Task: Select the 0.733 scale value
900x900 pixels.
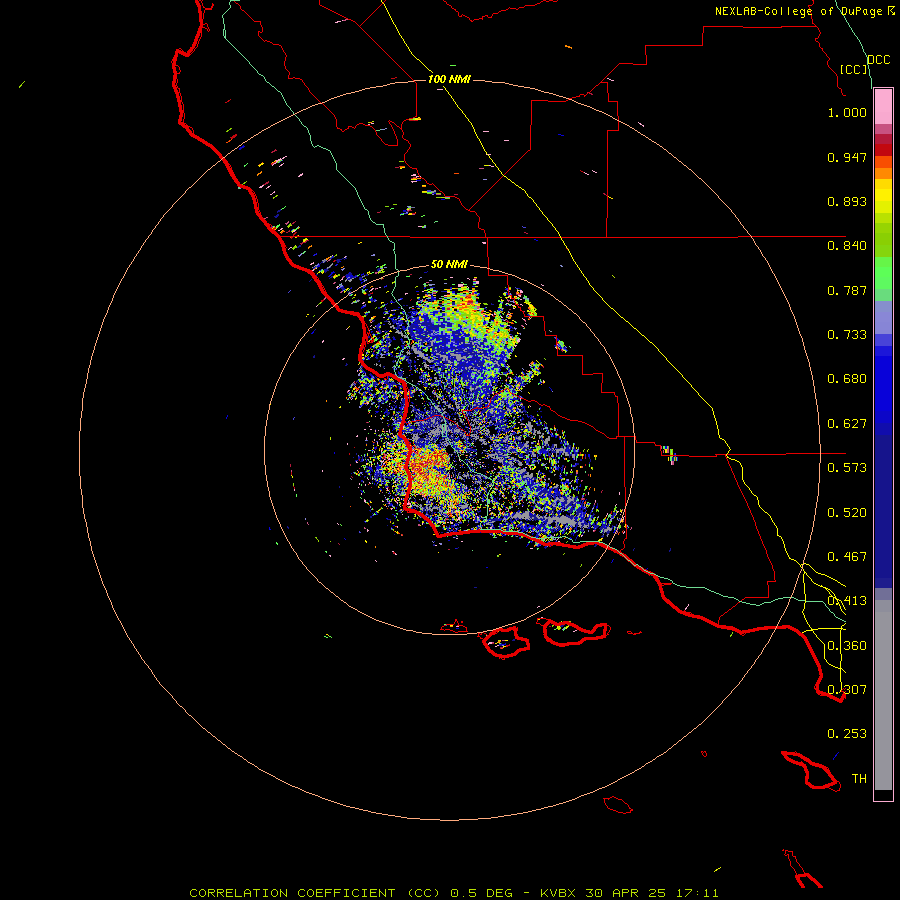Action: 847,335
